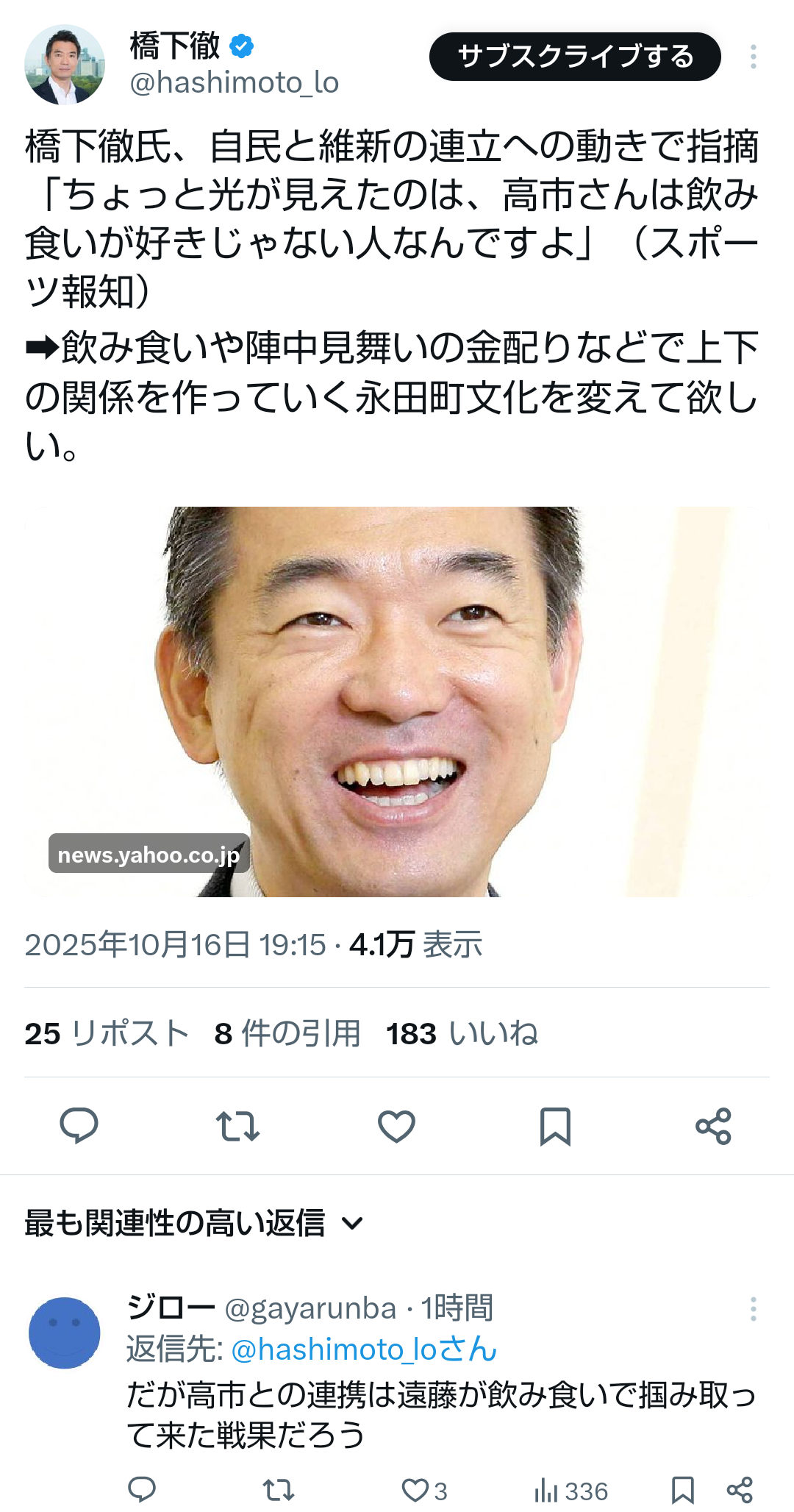
Task: Tap the repost icon under main post
Action: 237,1126
